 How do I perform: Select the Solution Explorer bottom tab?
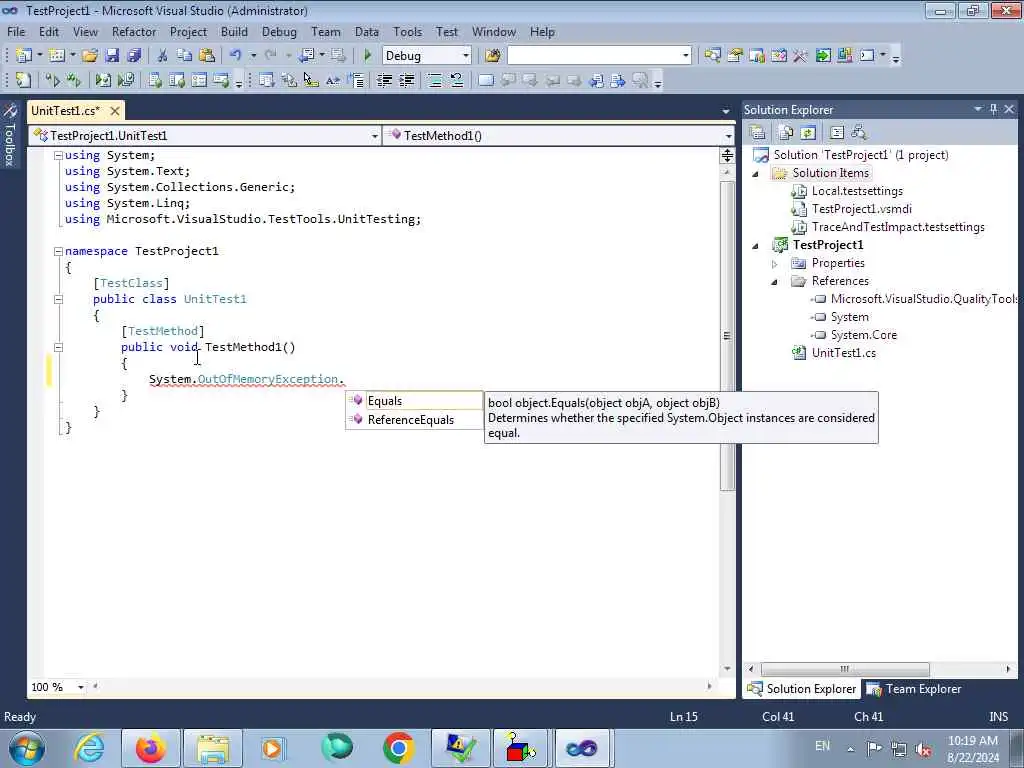pos(802,689)
